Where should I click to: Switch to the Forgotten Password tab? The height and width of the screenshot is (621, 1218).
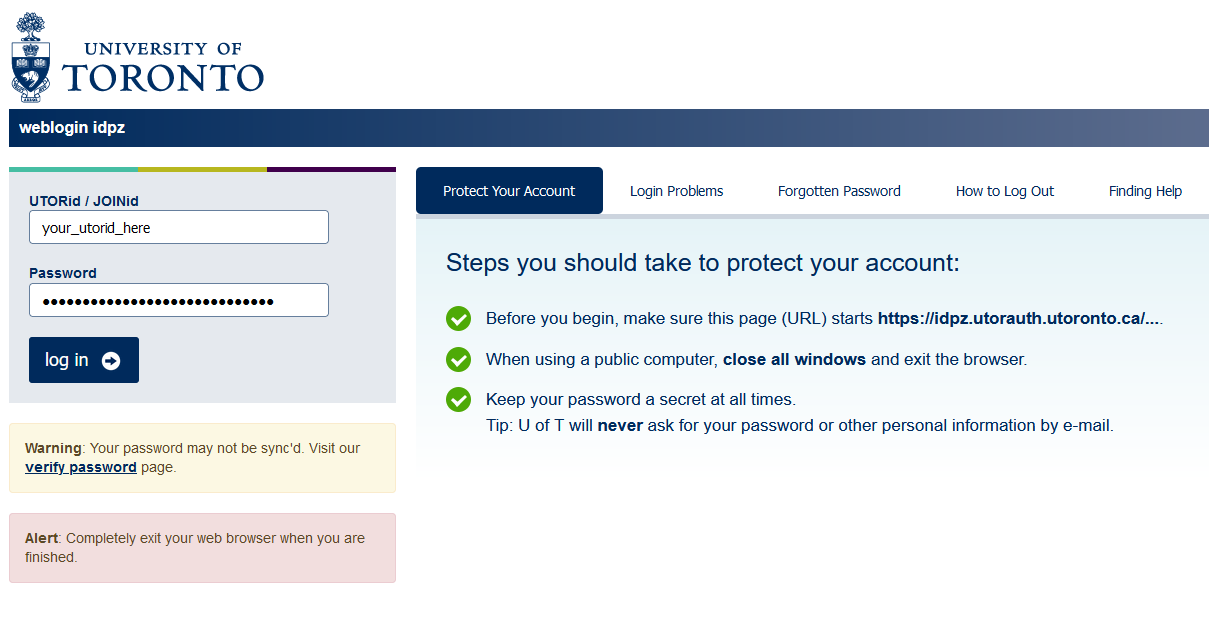point(839,191)
